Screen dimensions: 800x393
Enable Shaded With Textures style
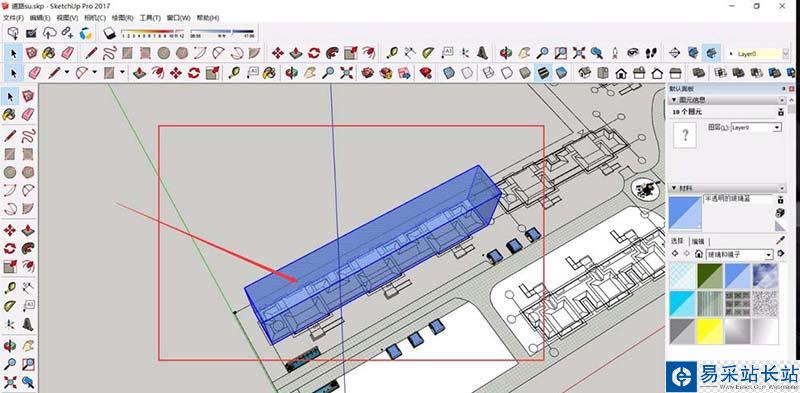point(543,73)
